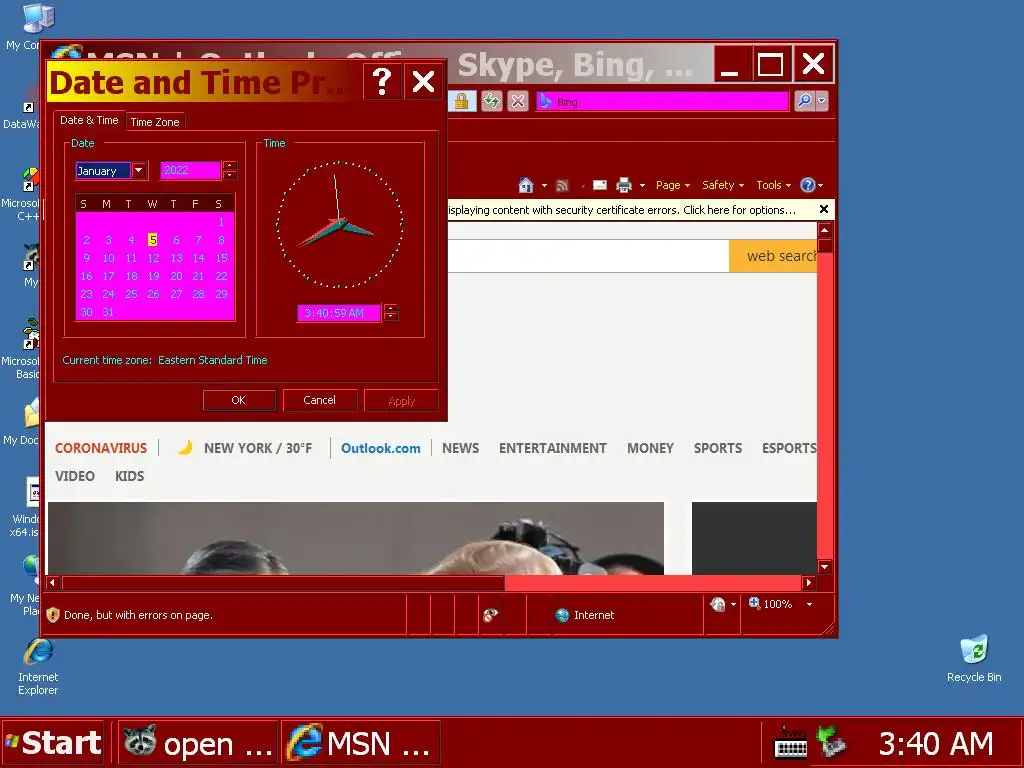Switch to the Time Zone tab
The image size is (1024, 768).
point(155,122)
